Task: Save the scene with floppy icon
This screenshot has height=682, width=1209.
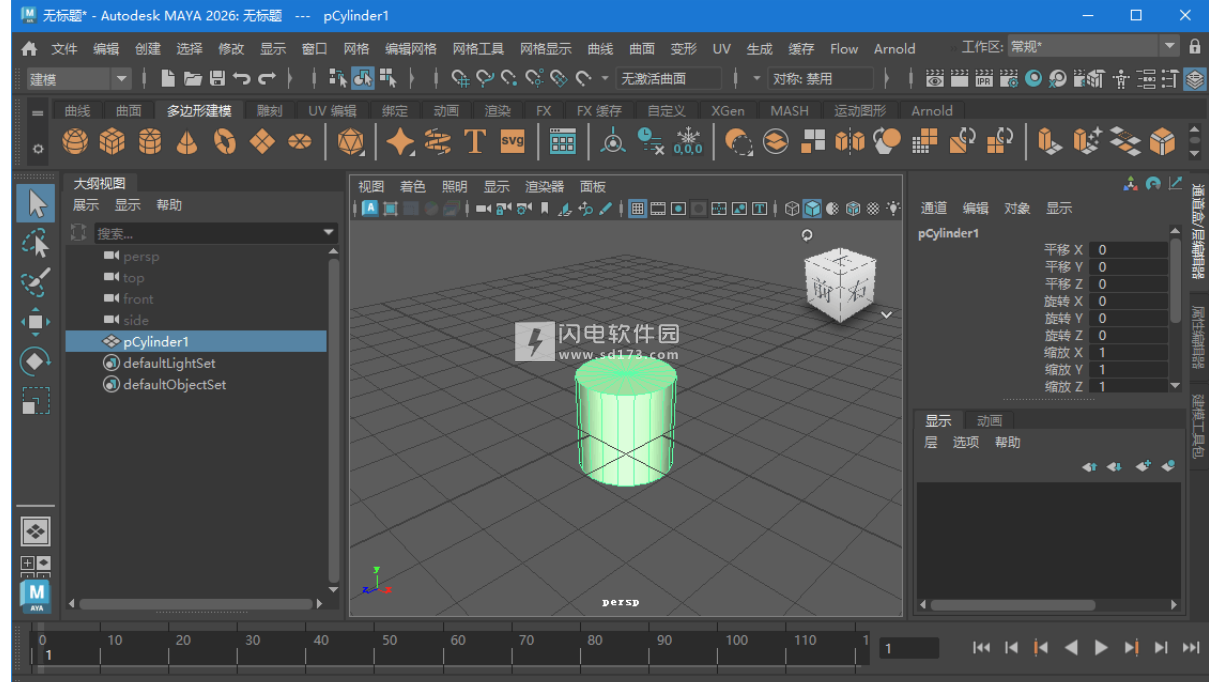Action: coord(217,78)
